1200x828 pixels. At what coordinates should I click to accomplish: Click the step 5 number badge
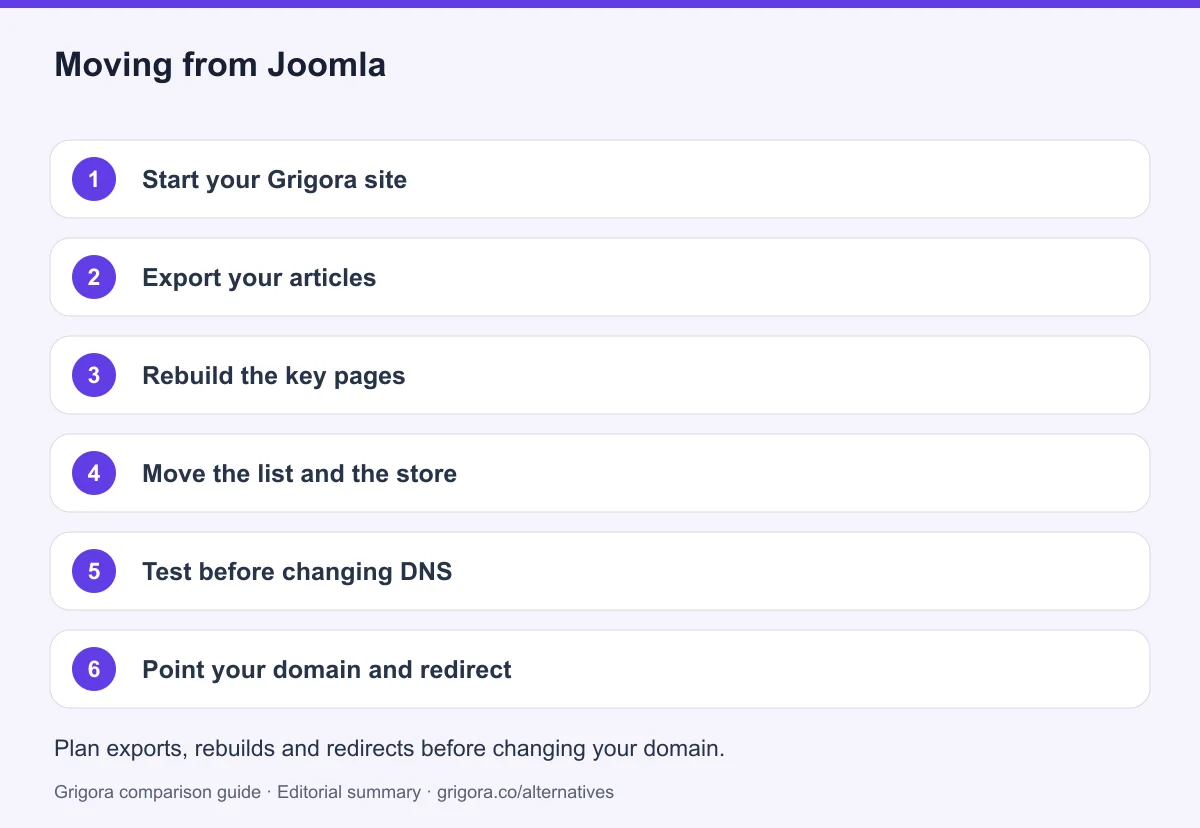(94, 571)
